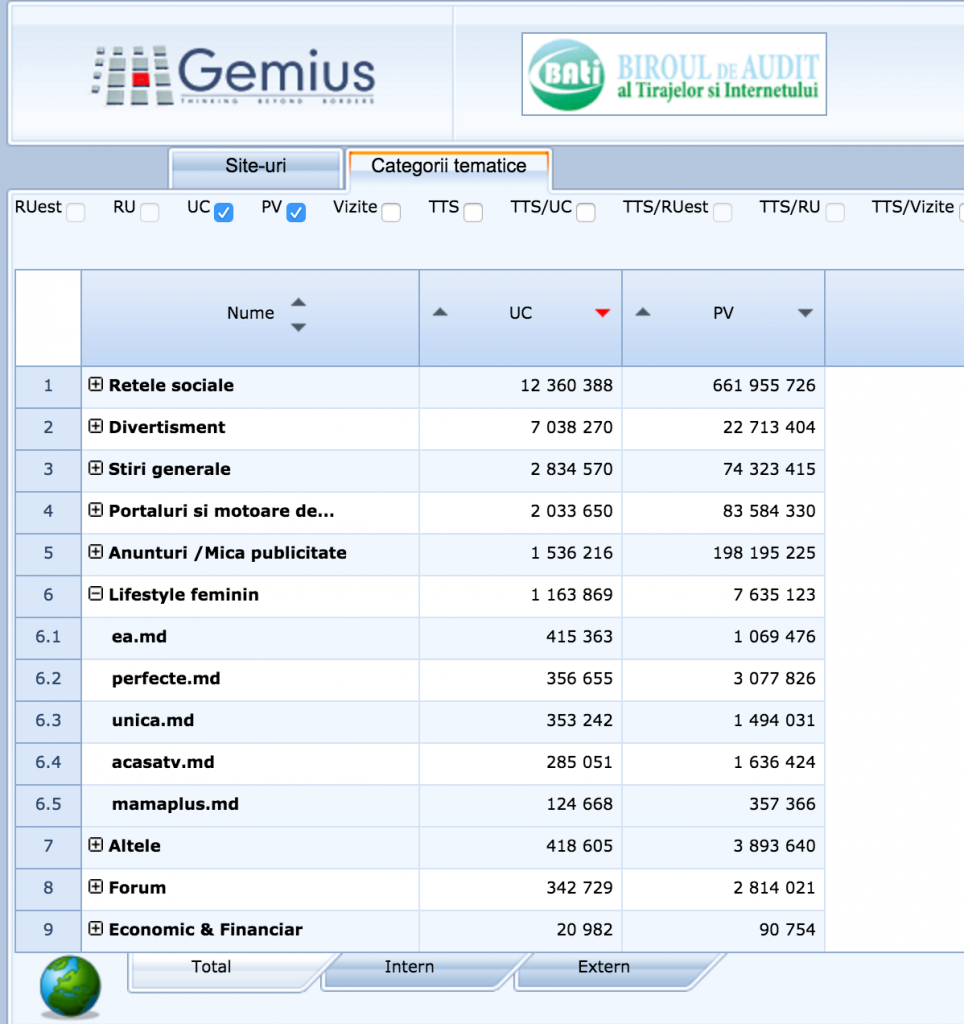Select the Lifestyle feminin row name
964x1024 pixels.
pyautogui.click(x=184, y=595)
